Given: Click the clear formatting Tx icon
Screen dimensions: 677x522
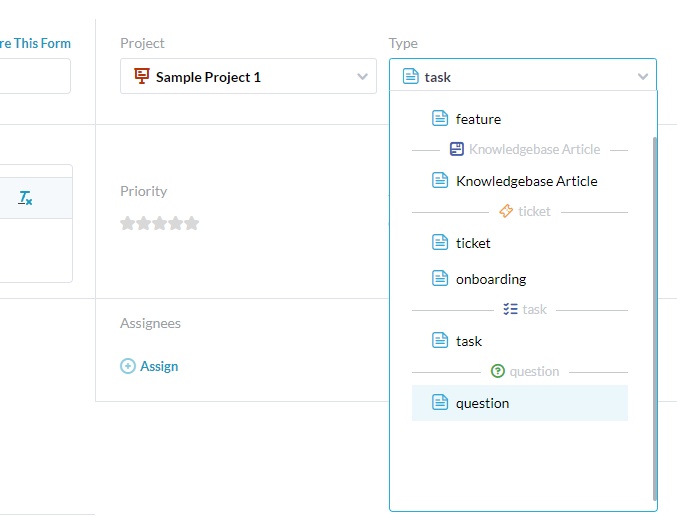Looking at the screenshot, I should (x=25, y=198).
